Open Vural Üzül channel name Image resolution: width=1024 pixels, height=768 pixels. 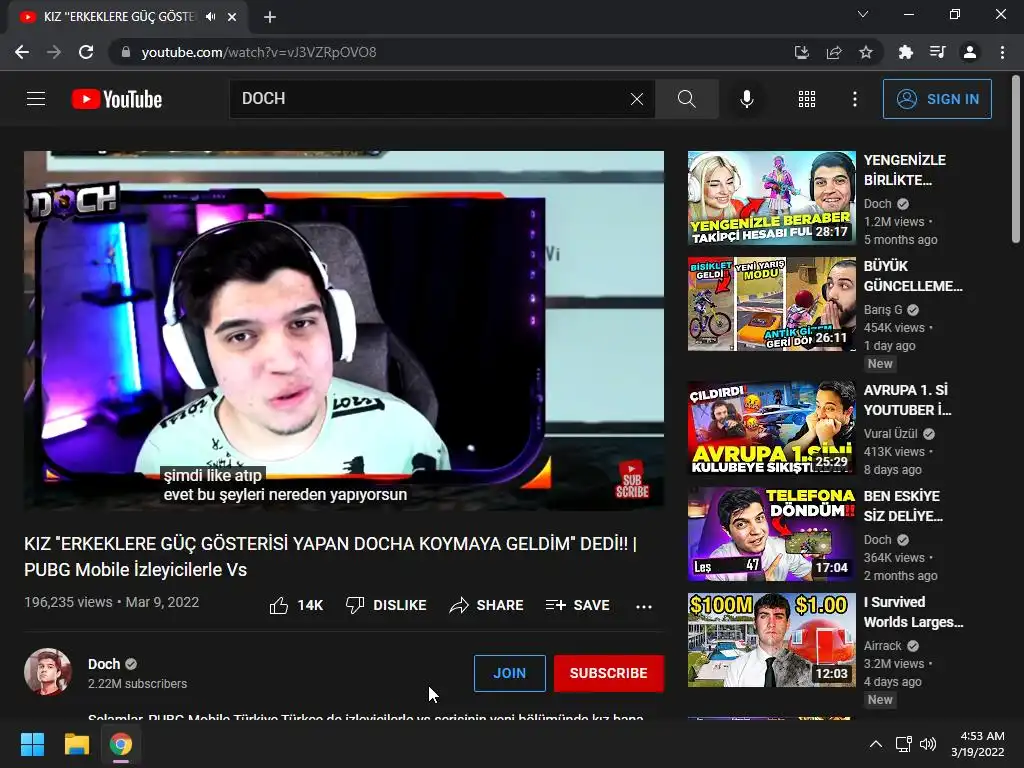click(x=891, y=434)
